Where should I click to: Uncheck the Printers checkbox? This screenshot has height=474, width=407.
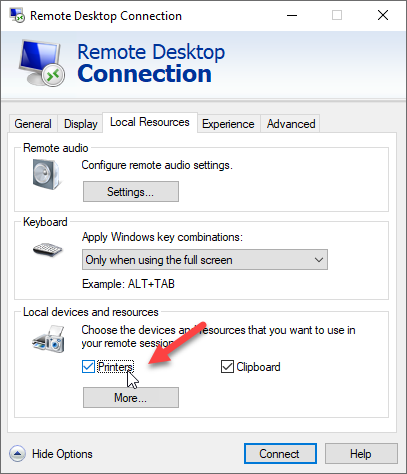[88, 367]
